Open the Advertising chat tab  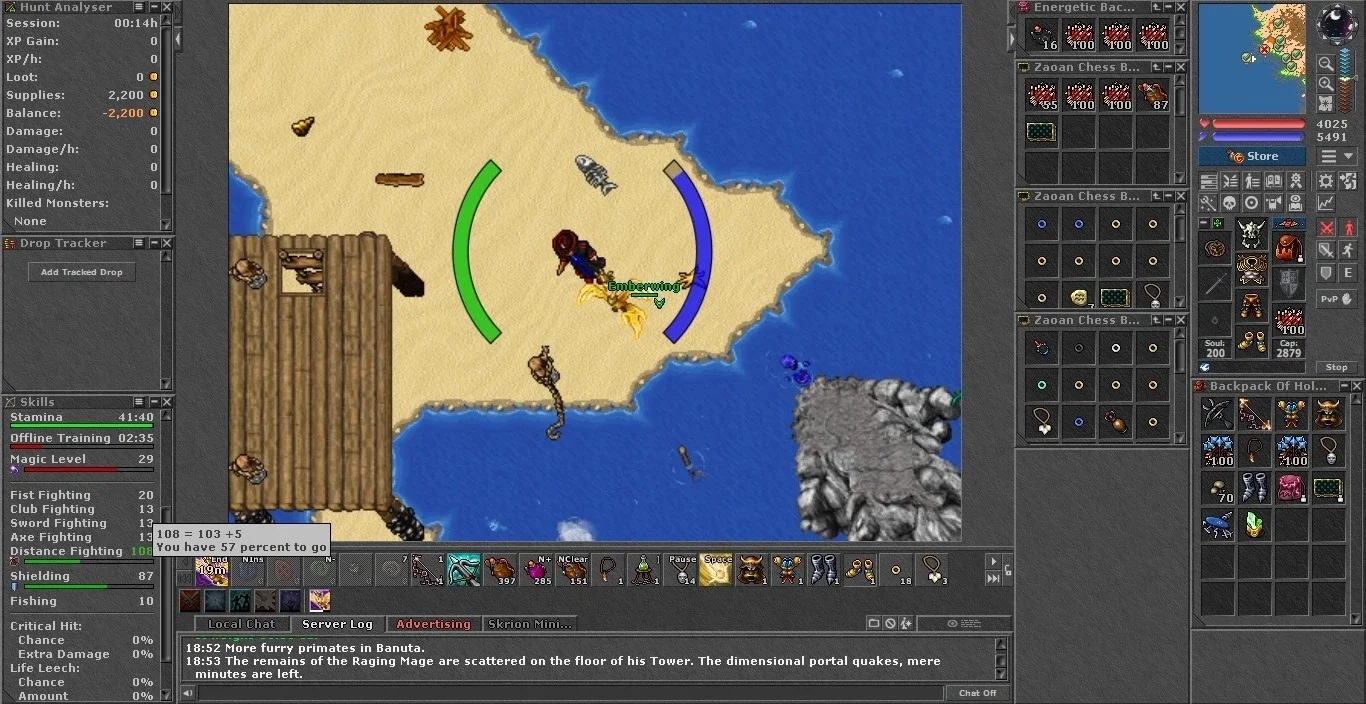point(433,624)
